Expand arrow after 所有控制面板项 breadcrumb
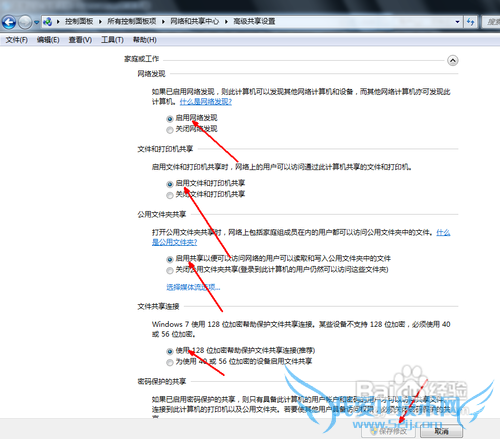The image size is (500, 439). 163,22
